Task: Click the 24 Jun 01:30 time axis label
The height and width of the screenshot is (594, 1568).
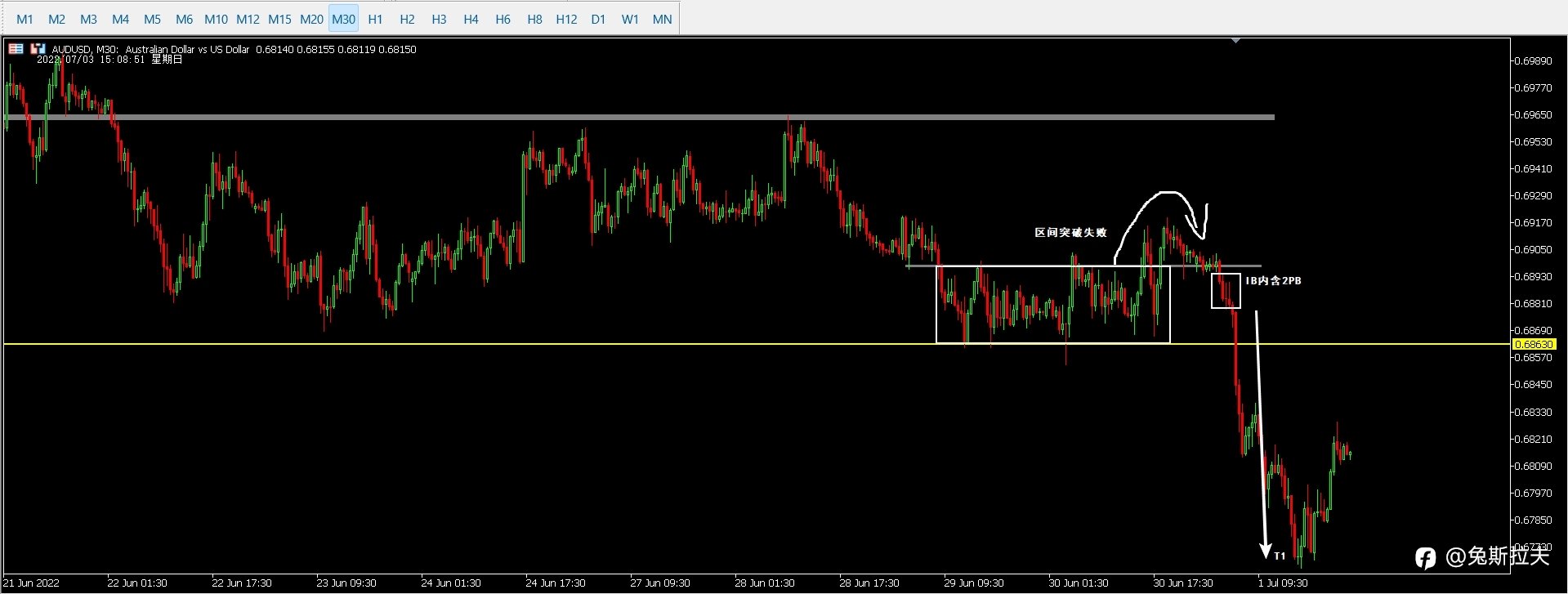Action: tap(450, 583)
